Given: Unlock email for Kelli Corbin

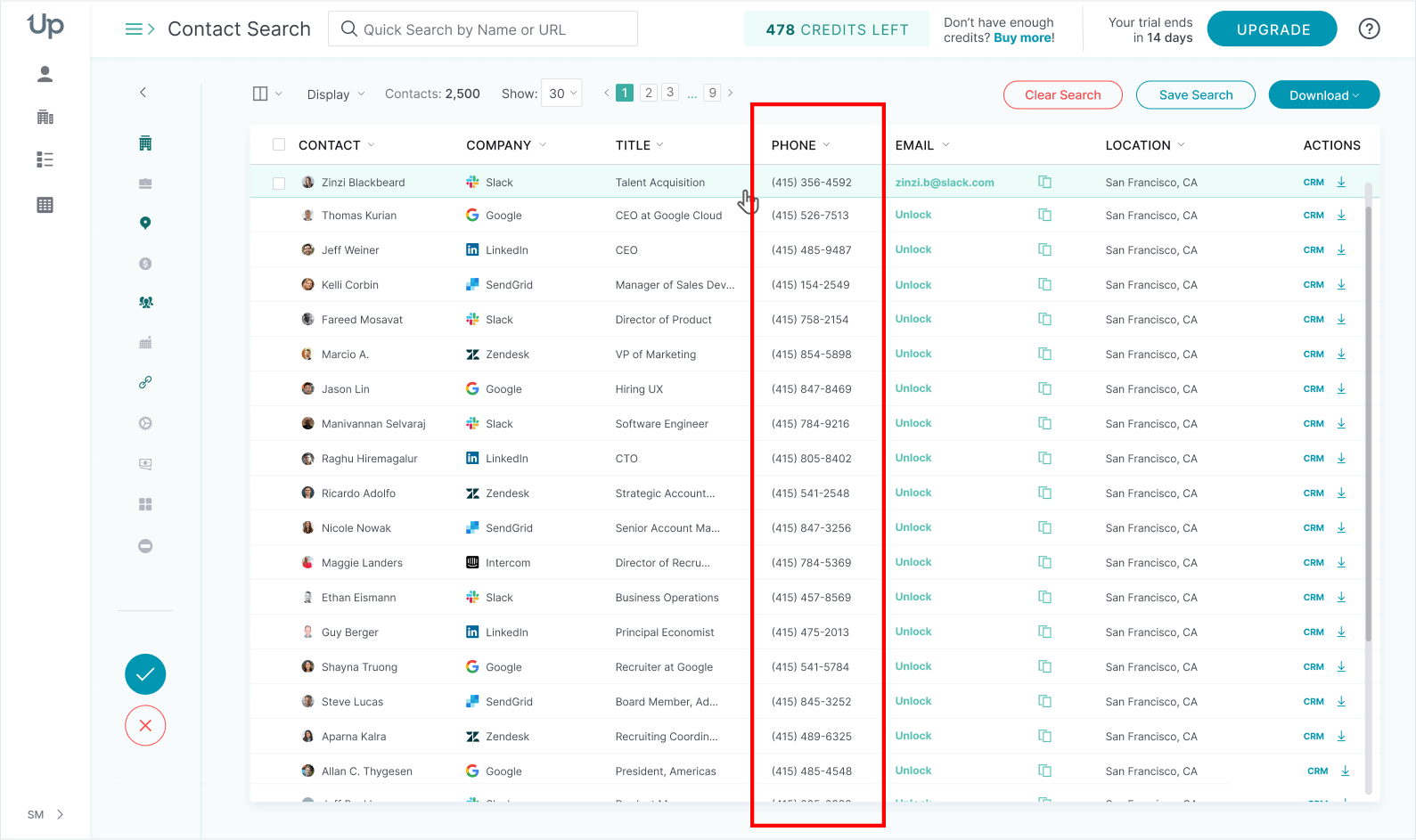Looking at the screenshot, I should coord(913,285).
